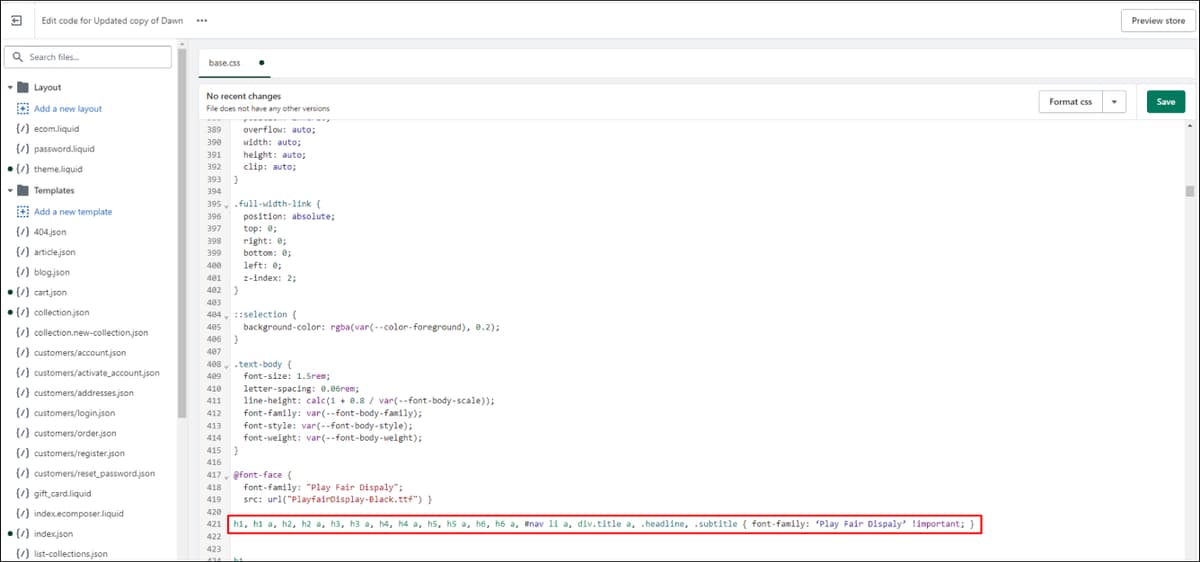
Task: Click the Preview store button
Action: (x=1158, y=20)
